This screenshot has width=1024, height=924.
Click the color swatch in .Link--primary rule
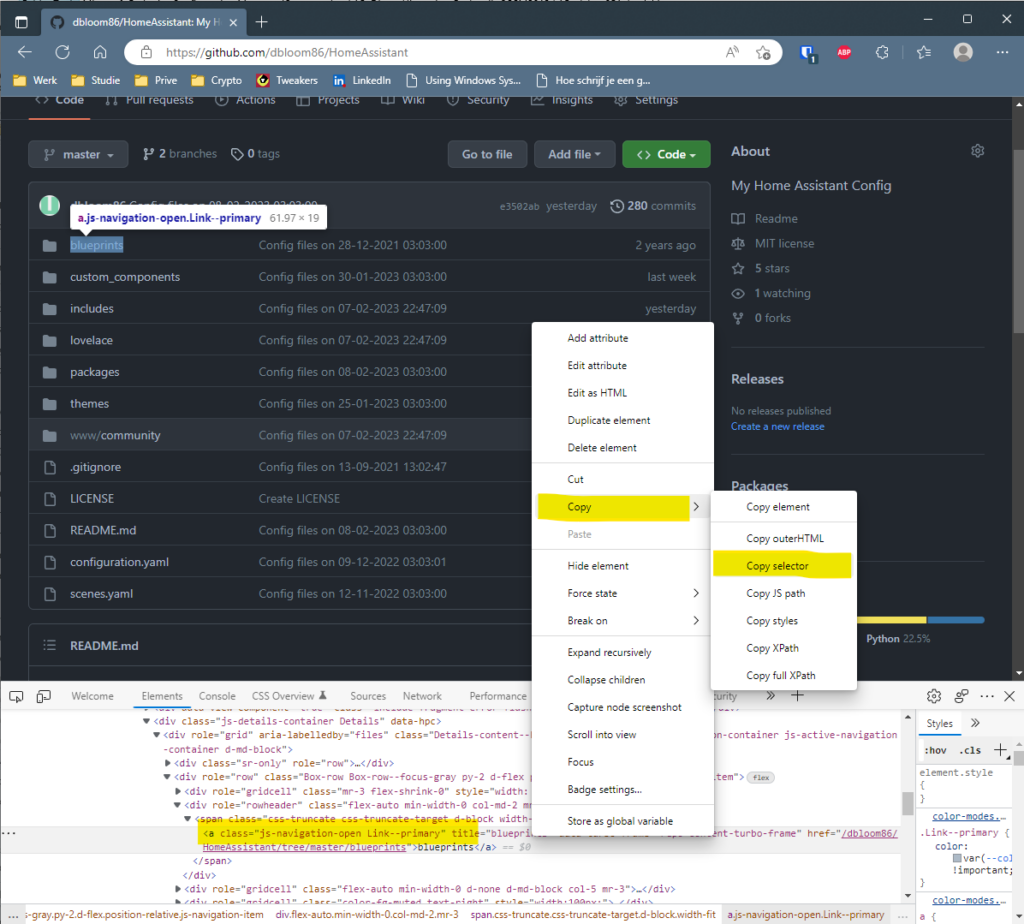click(957, 858)
